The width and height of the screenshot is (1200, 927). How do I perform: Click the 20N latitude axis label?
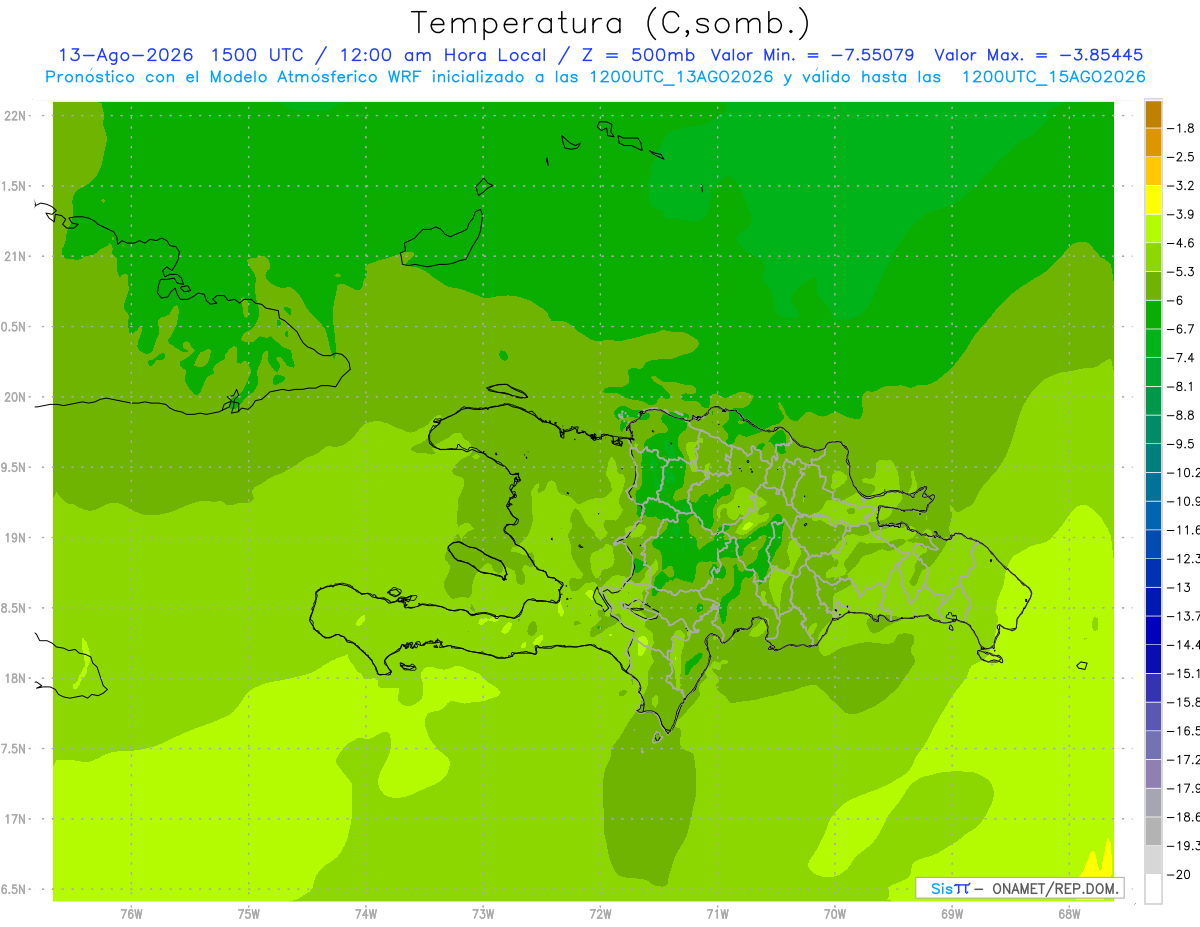(x=15, y=397)
